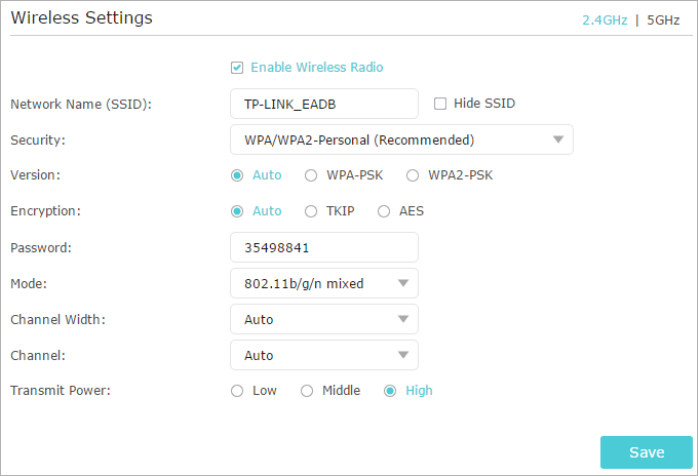This screenshot has height=476, width=698.
Task: Choose WPA2-PSK version option
Action: 413,175
